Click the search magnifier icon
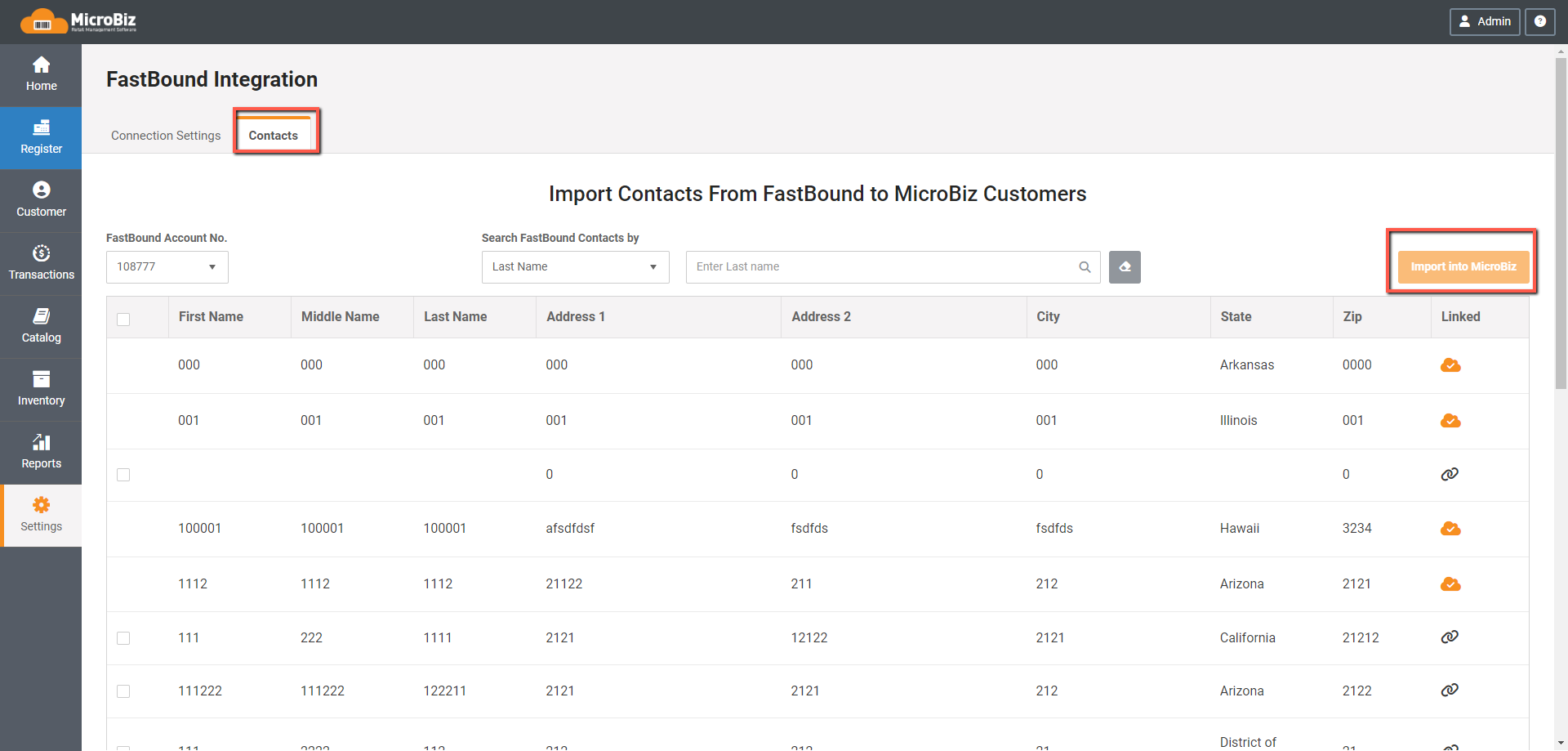Viewport: 1568px width, 751px height. [1085, 267]
